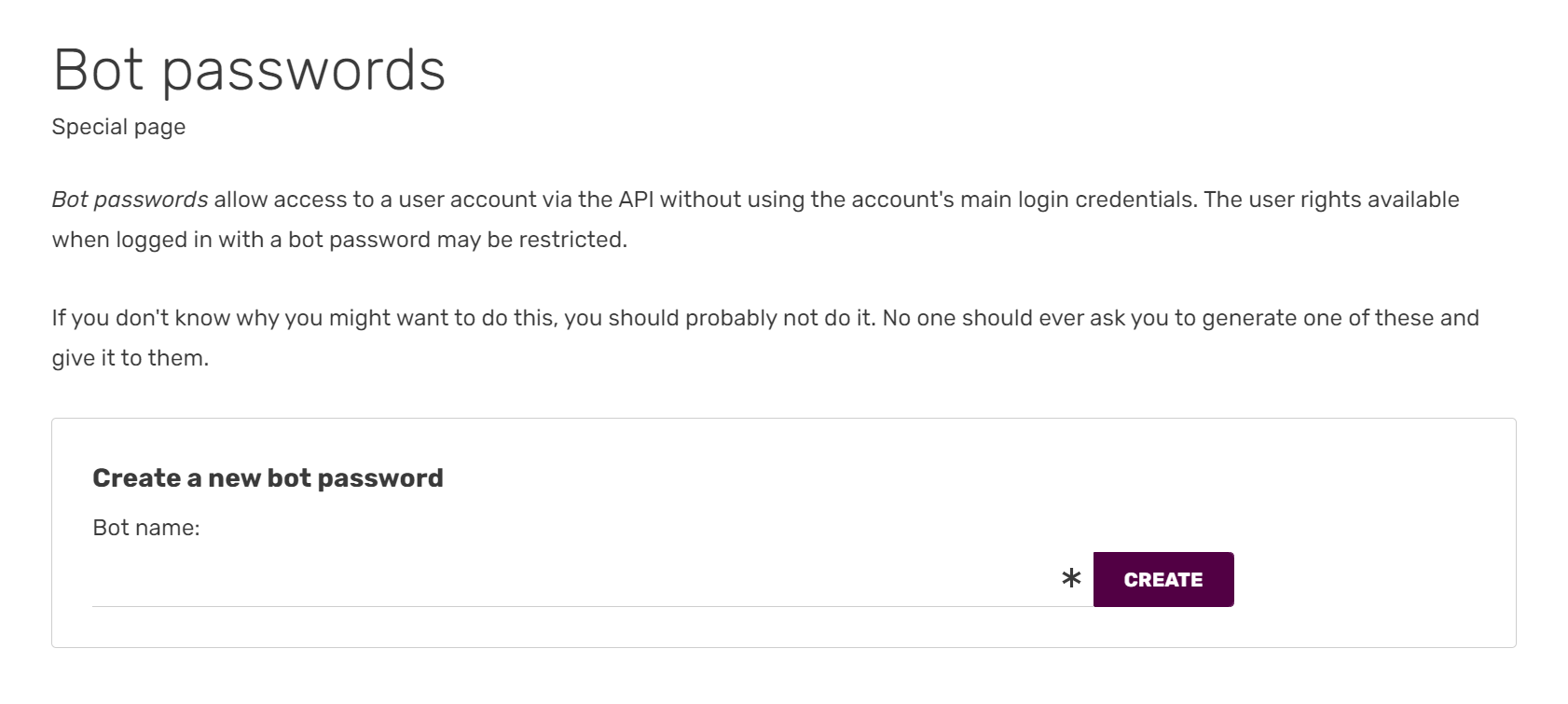Click the "Special page" subtitle
1568x704 pixels.
click(118, 127)
